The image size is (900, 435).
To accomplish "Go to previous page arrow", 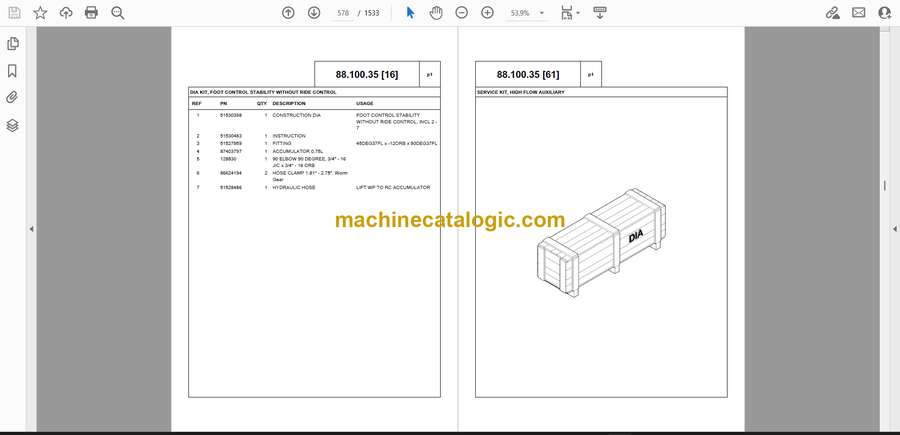I will [x=288, y=13].
